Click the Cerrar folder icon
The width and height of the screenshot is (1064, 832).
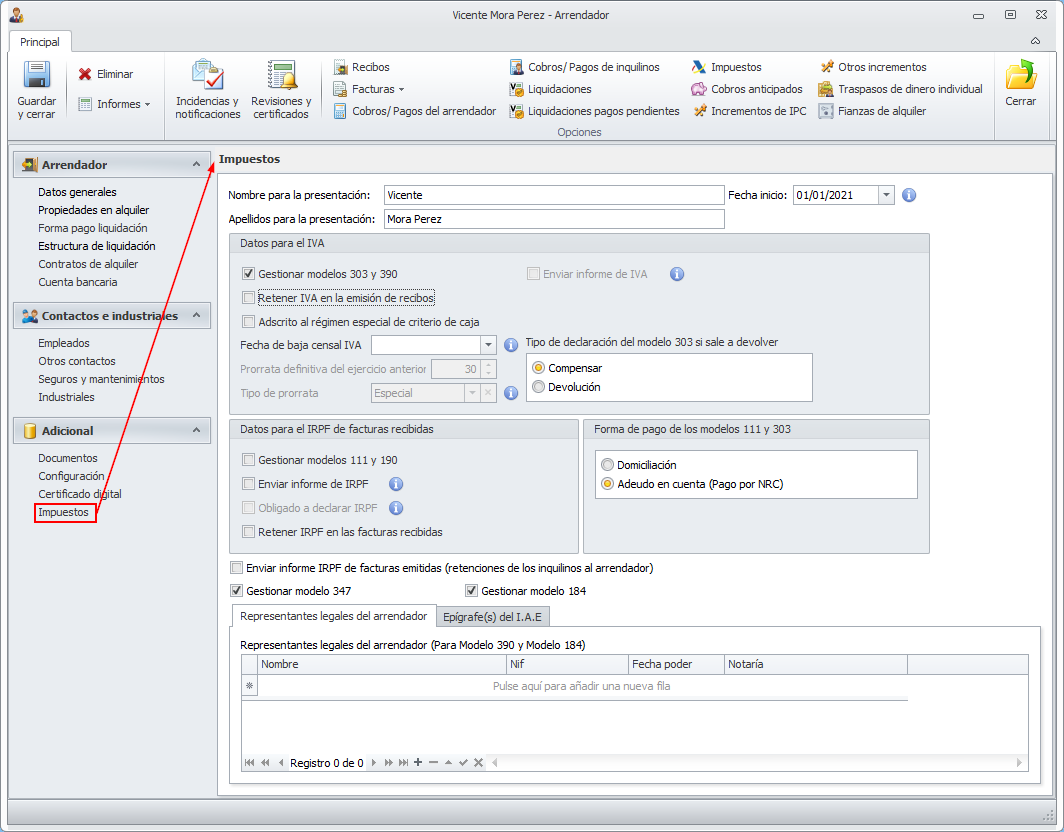1021,75
